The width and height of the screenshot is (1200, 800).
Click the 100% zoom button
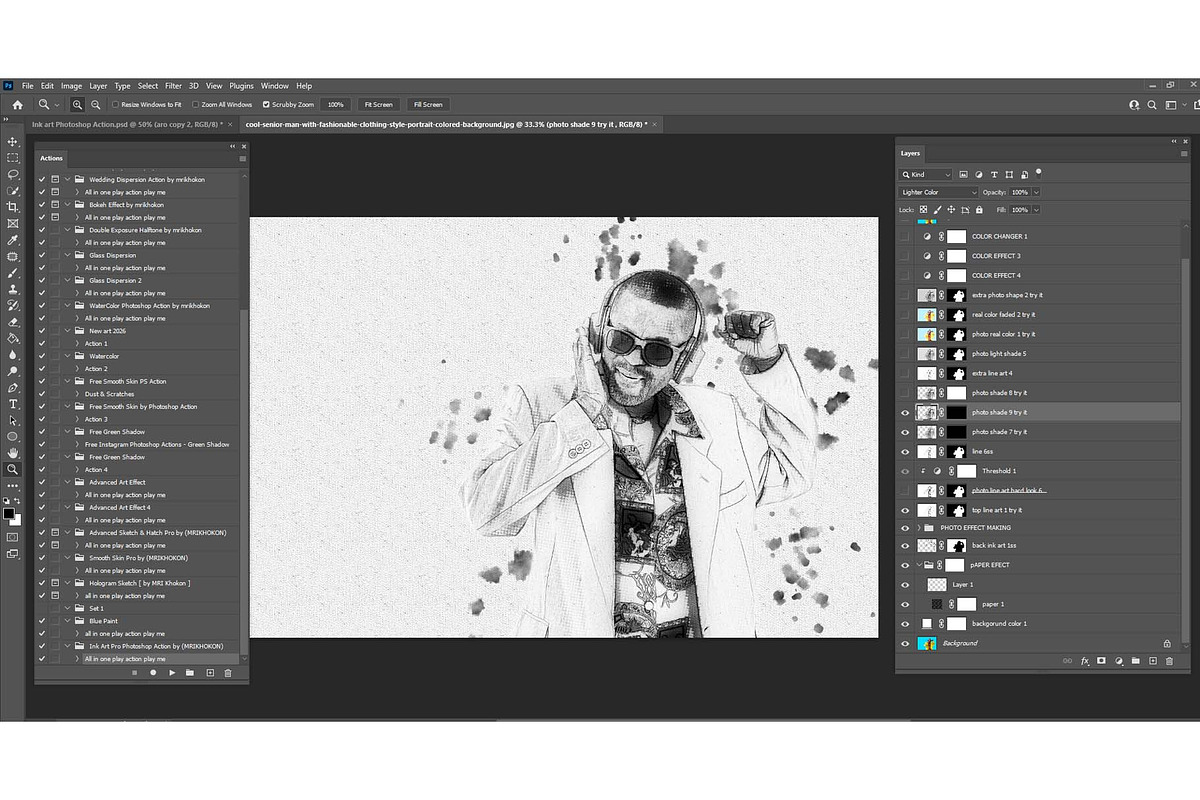coord(336,104)
